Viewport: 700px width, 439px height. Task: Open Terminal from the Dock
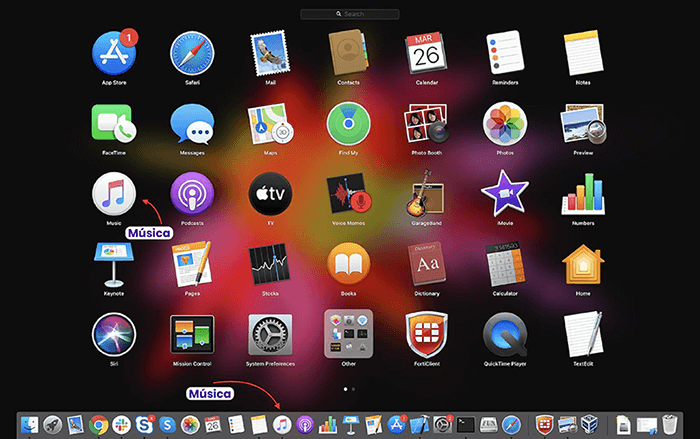pos(465,425)
